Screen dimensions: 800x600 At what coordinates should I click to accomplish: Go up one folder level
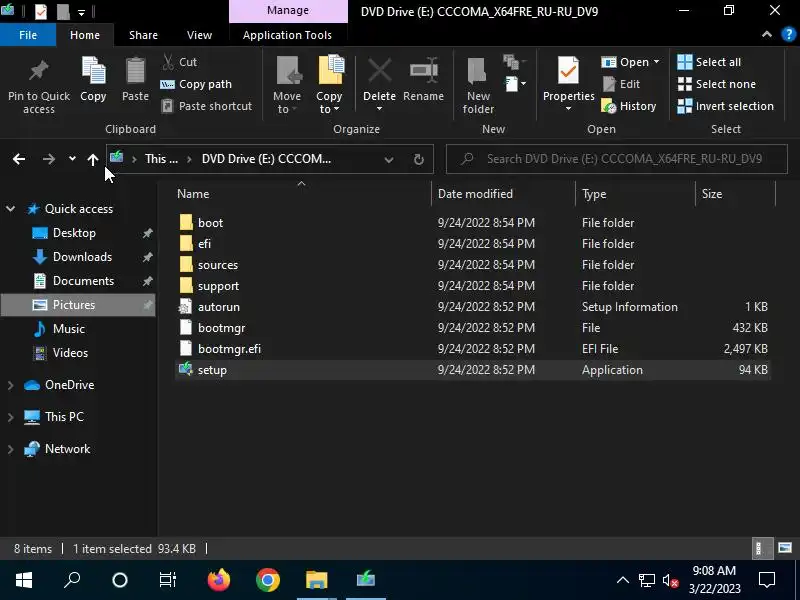click(92, 160)
